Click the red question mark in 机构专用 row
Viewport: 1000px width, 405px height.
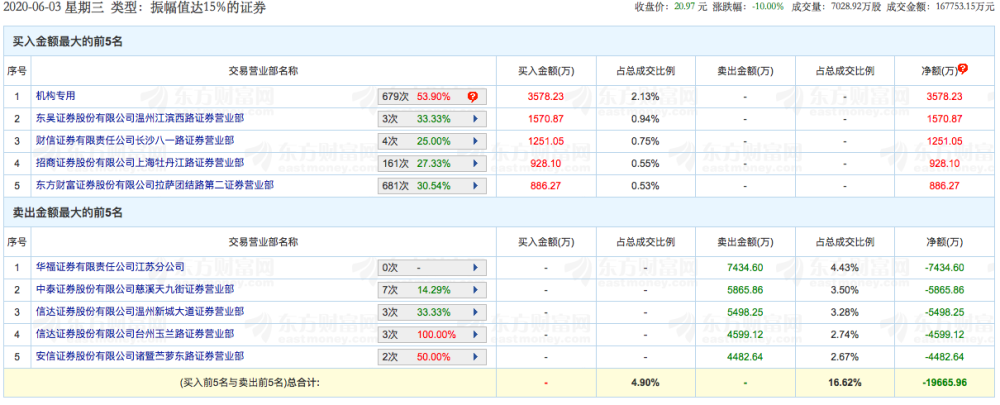coord(473,97)
